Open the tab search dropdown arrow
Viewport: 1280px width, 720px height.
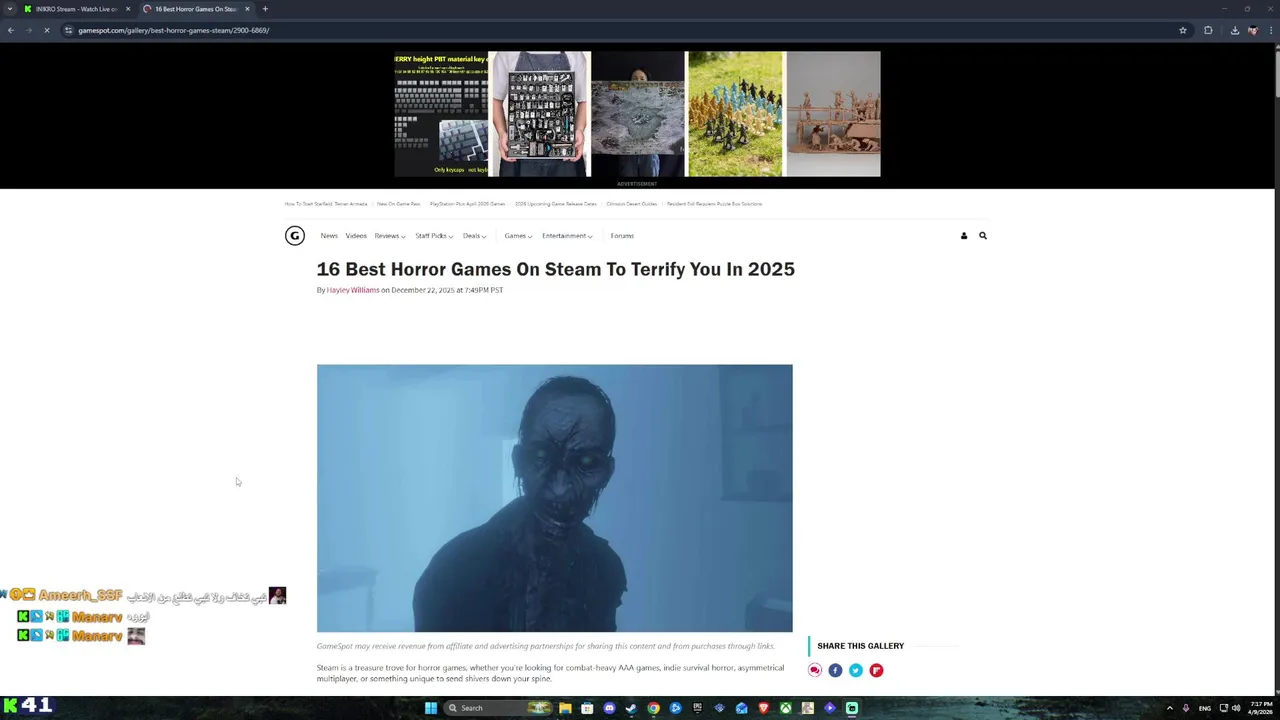(x=10, y=9)
